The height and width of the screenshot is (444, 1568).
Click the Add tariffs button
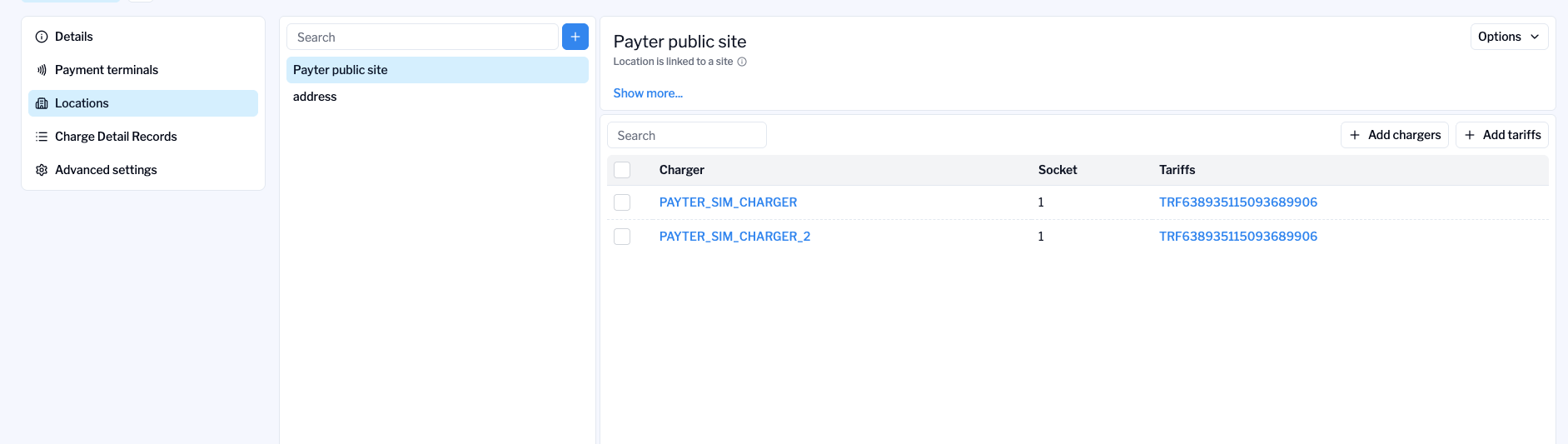[x=1501, y=135]
